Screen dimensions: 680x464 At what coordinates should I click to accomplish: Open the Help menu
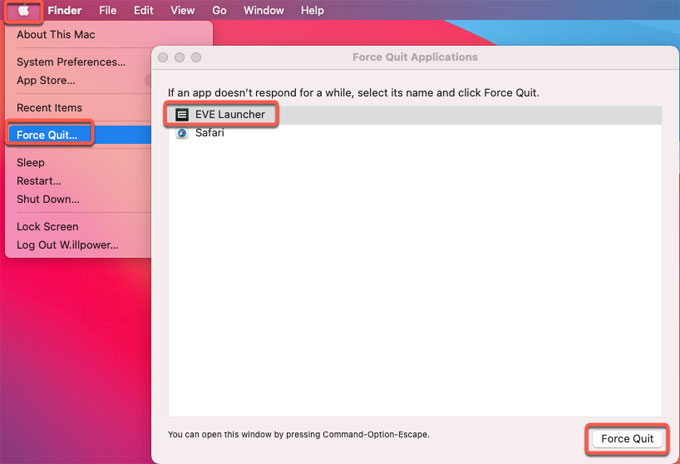point(313,10)
